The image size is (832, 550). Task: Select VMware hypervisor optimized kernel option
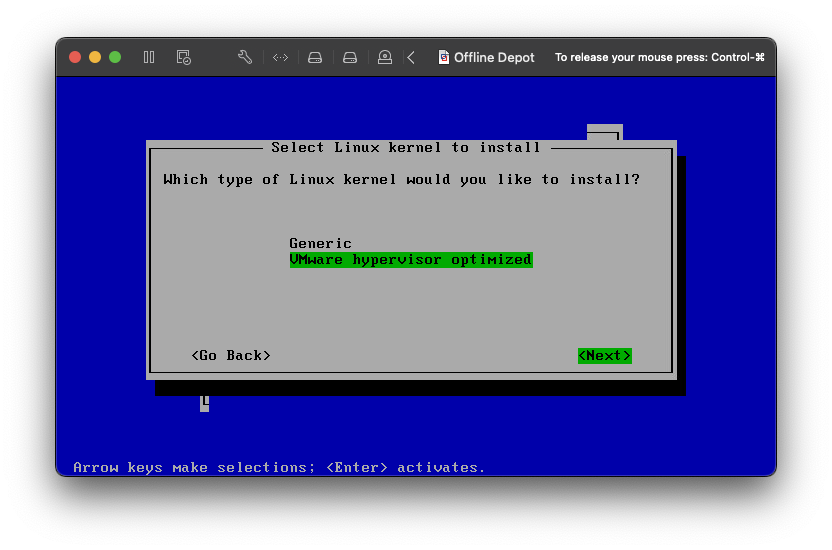tap(410, 259)
